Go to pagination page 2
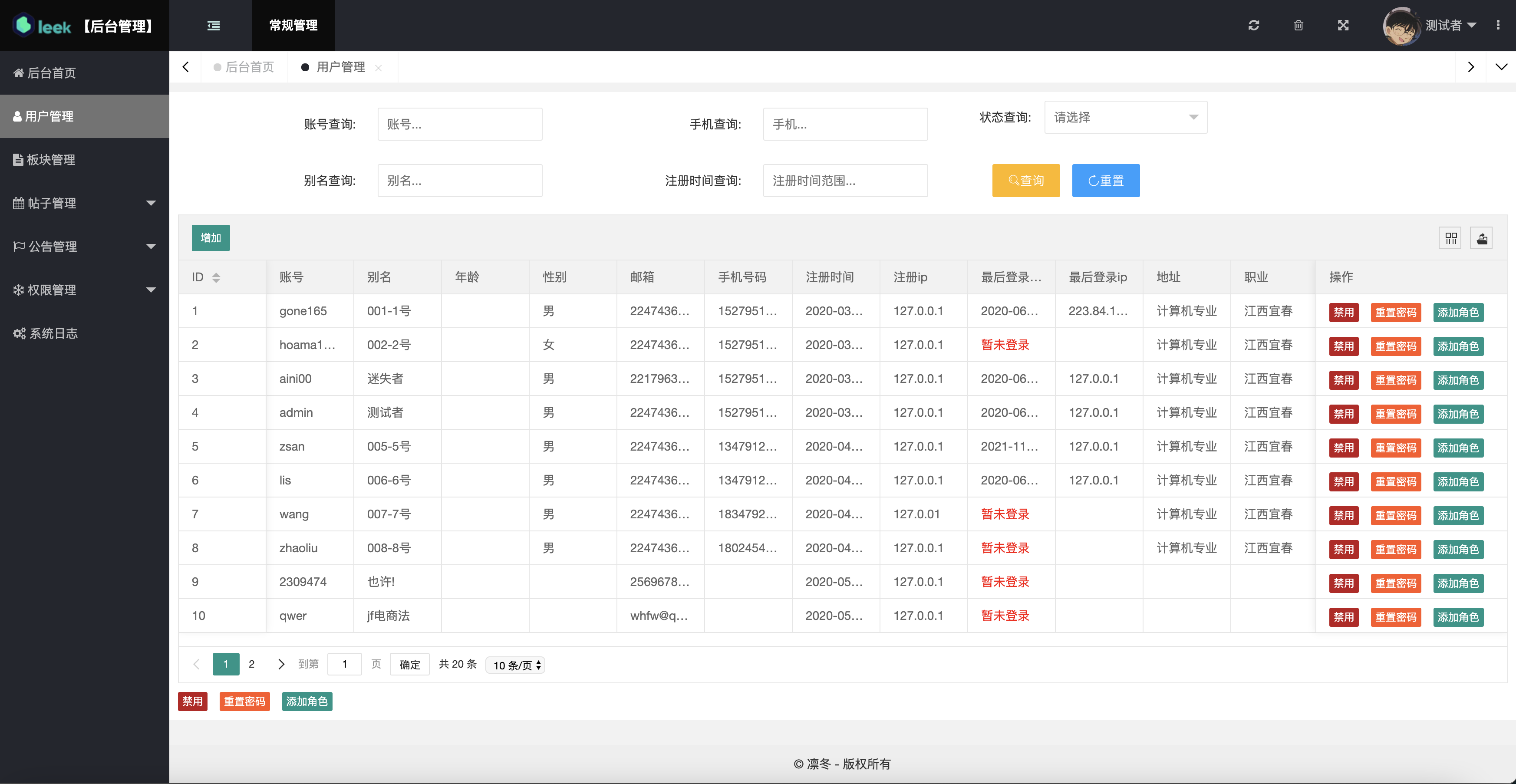Screen dimensions: 1516x784 [x=251, y=664]
